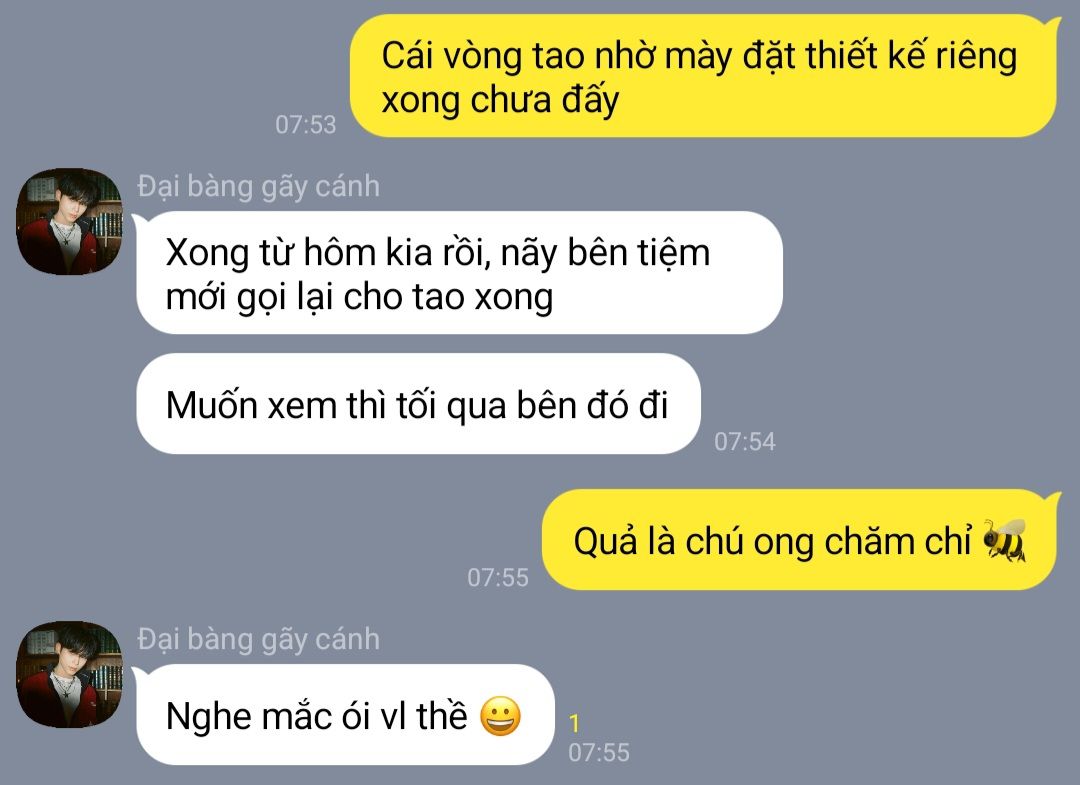Tap the "Quả là chú ong chăm chỉ" bubble
The height and width of the screenshot is (785, 1080).
coord(799,540)
